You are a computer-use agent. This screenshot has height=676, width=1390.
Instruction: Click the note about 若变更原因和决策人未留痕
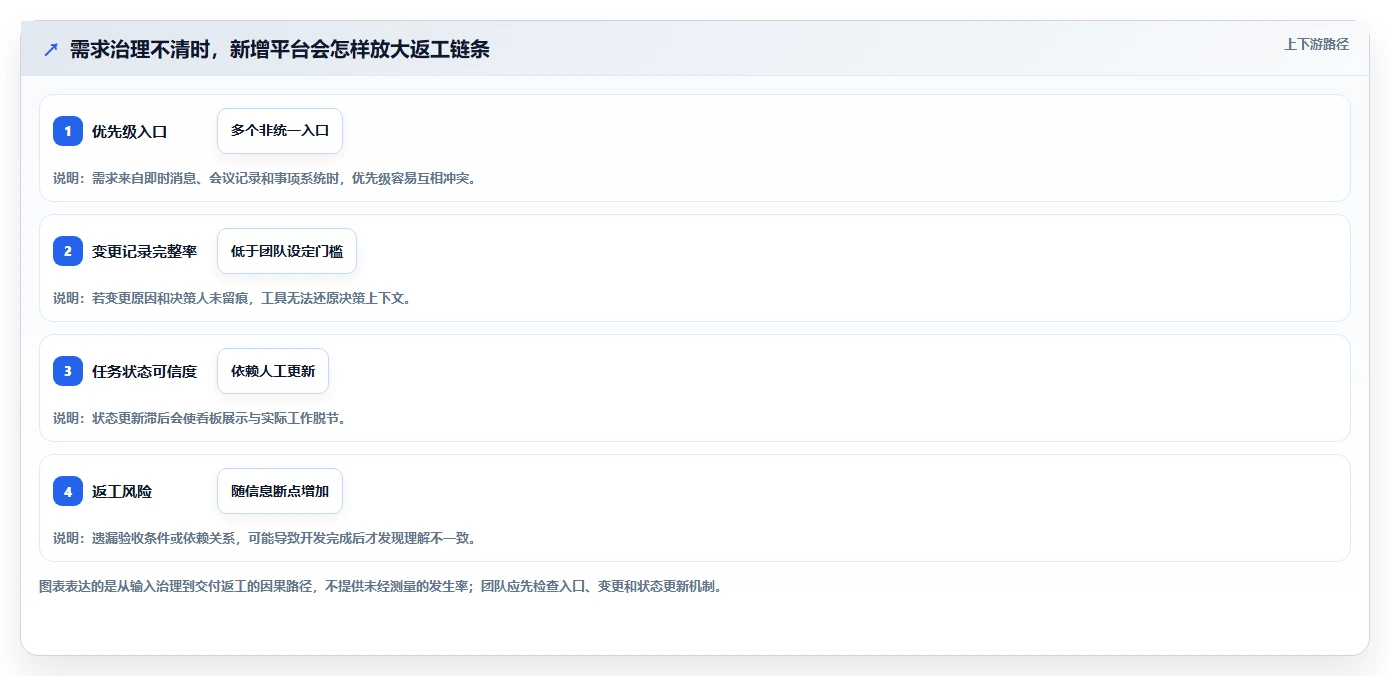tap(232, 298)
